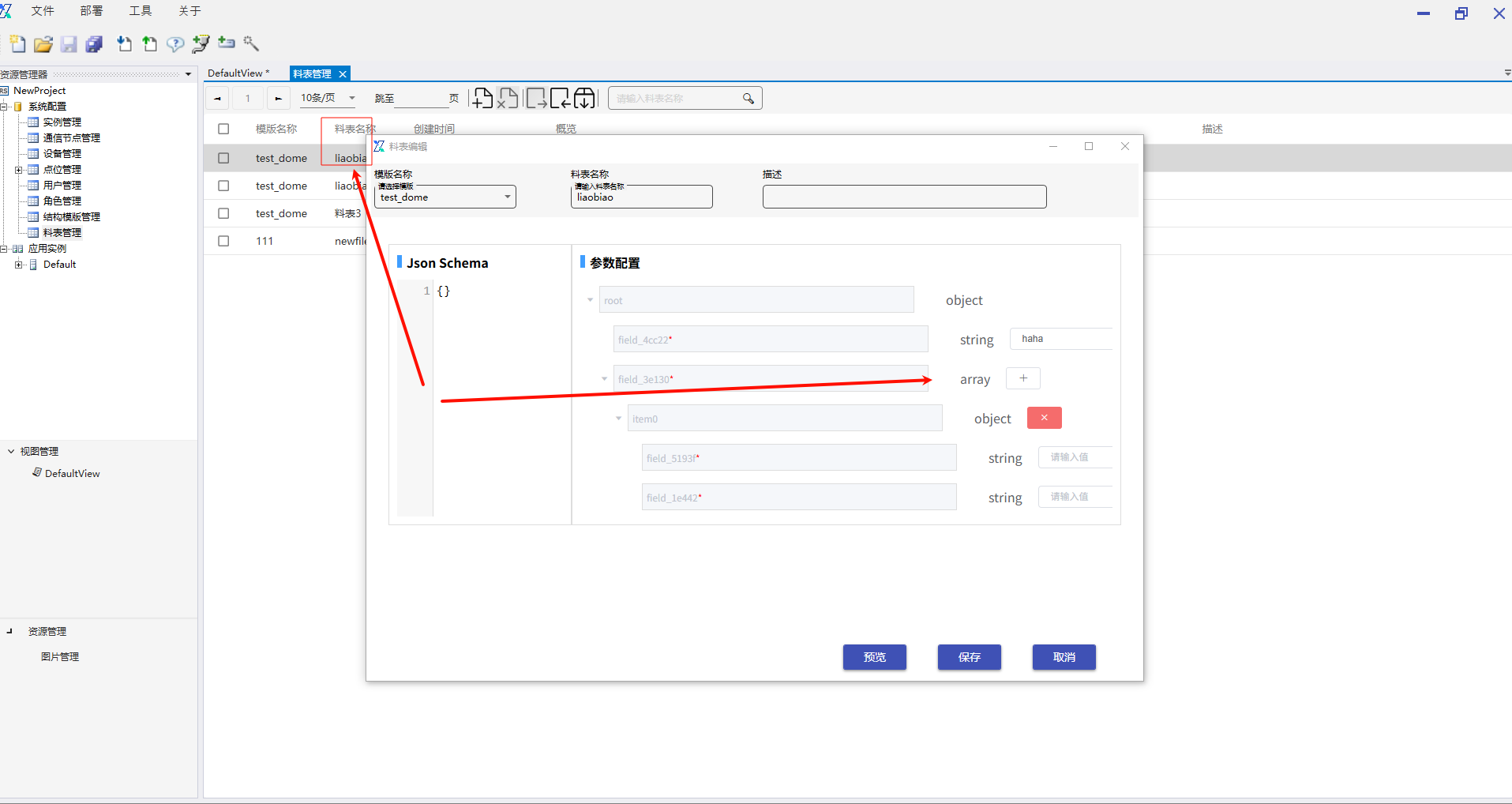Image resolution: width=1512 pixels, height=804 pixels.
Task: Click the 保存 button
Action: pyautogui.click(x=969, y=657)
